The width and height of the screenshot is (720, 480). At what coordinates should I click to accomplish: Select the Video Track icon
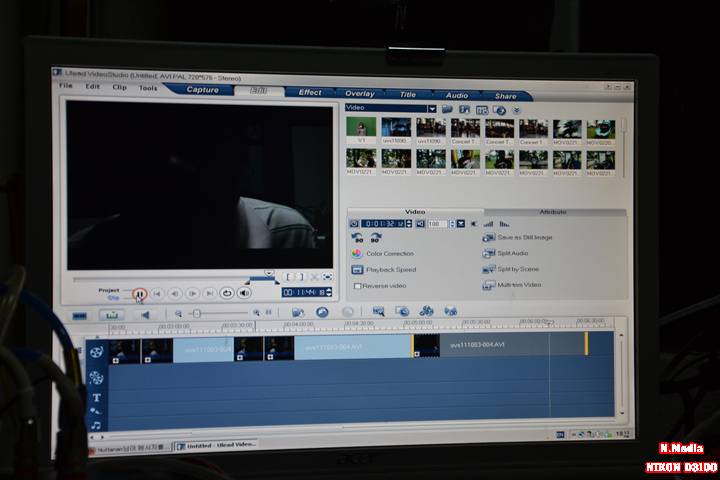pos(96,352)
